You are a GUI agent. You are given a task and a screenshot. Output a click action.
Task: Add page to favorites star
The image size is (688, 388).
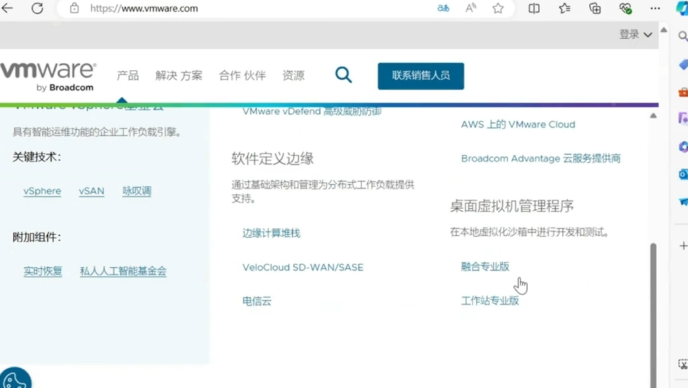[x=498, y=8]
